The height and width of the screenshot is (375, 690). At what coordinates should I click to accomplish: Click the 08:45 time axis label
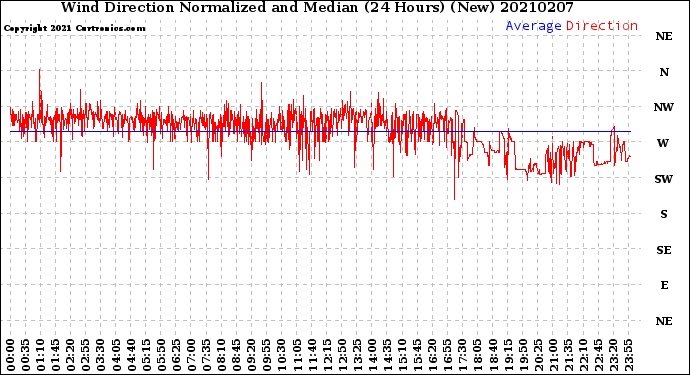(237, 355)
